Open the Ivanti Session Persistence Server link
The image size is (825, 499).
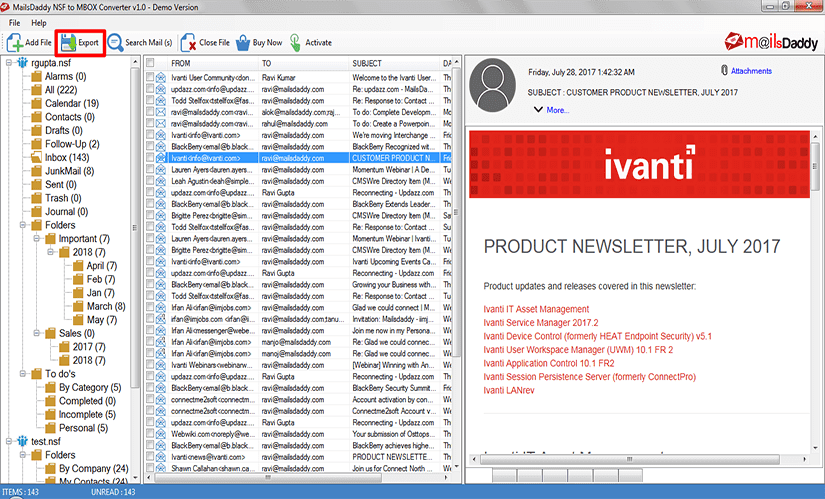tap(589, 377)
